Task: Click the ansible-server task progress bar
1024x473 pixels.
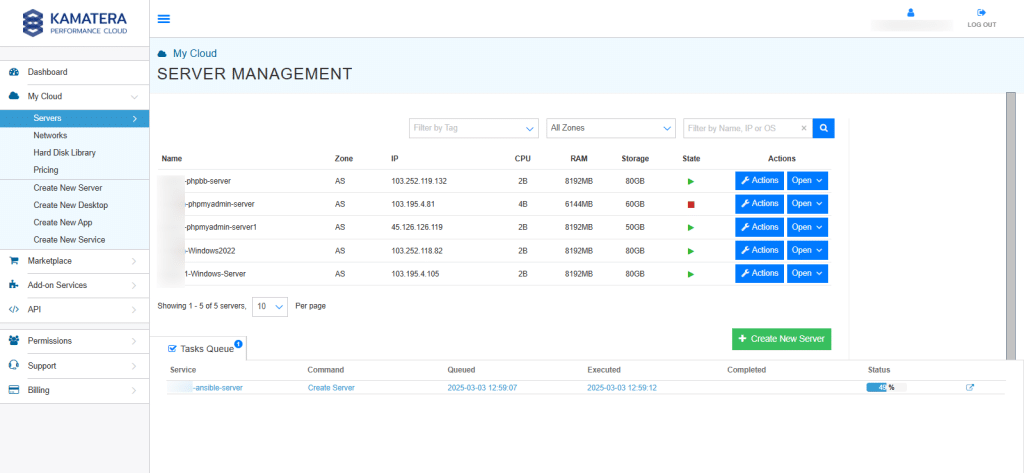Action: pos(886,387)
